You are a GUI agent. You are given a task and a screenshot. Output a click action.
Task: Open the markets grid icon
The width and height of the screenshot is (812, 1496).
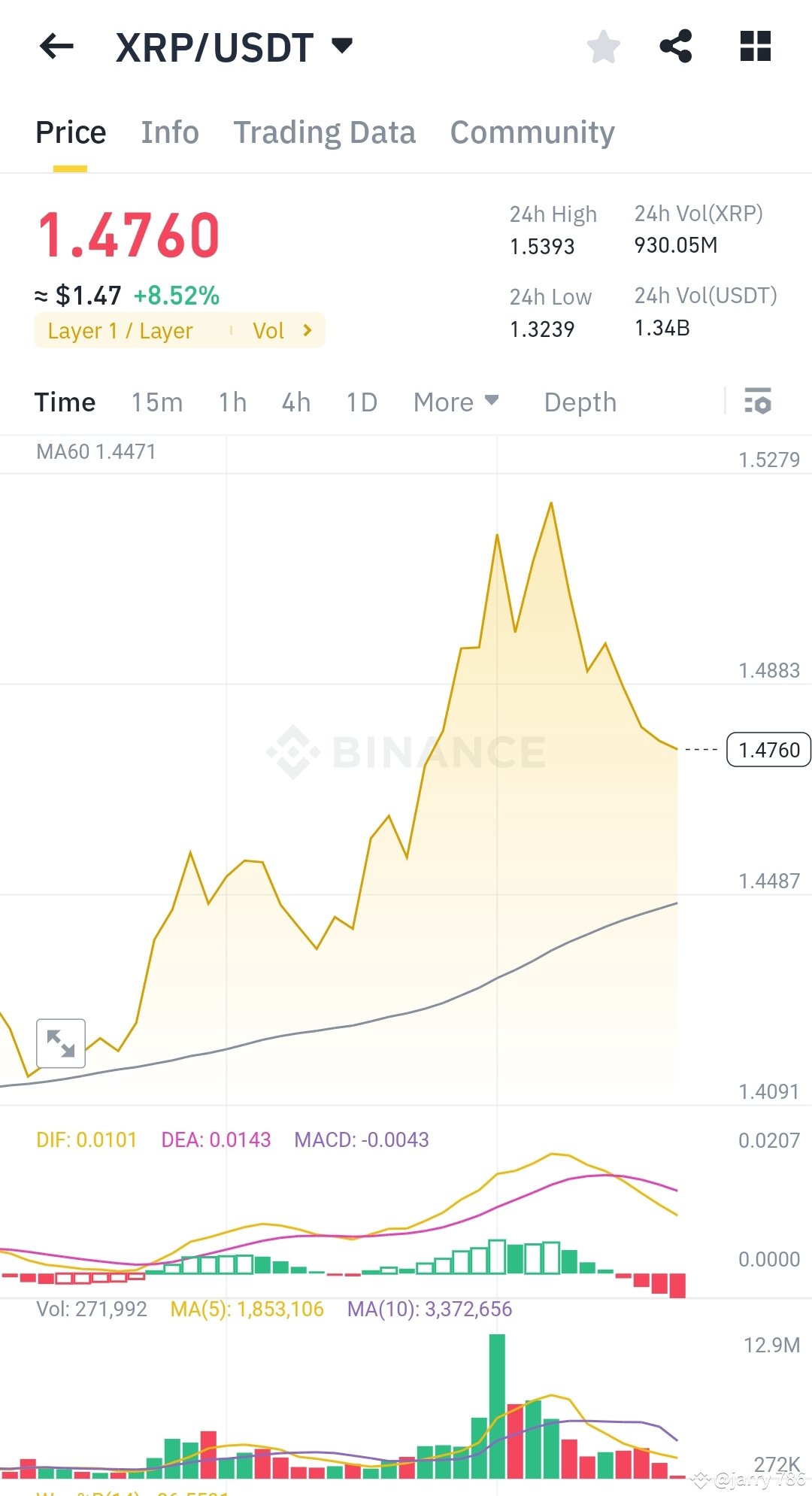tap(754, 47)
